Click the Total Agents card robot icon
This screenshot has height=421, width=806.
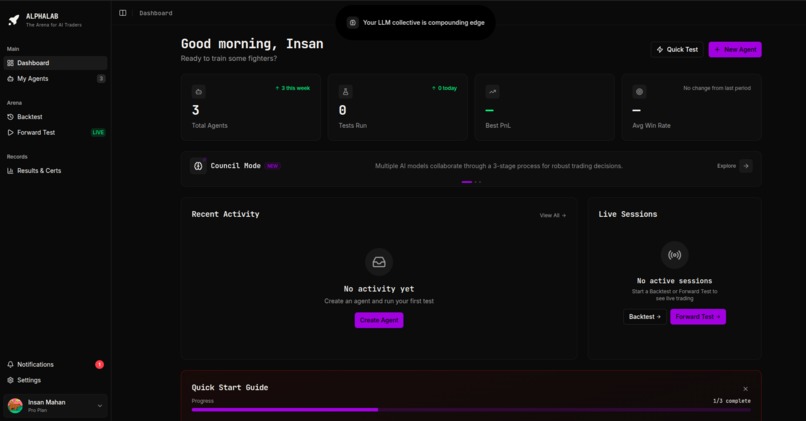[x=199, y=92]
